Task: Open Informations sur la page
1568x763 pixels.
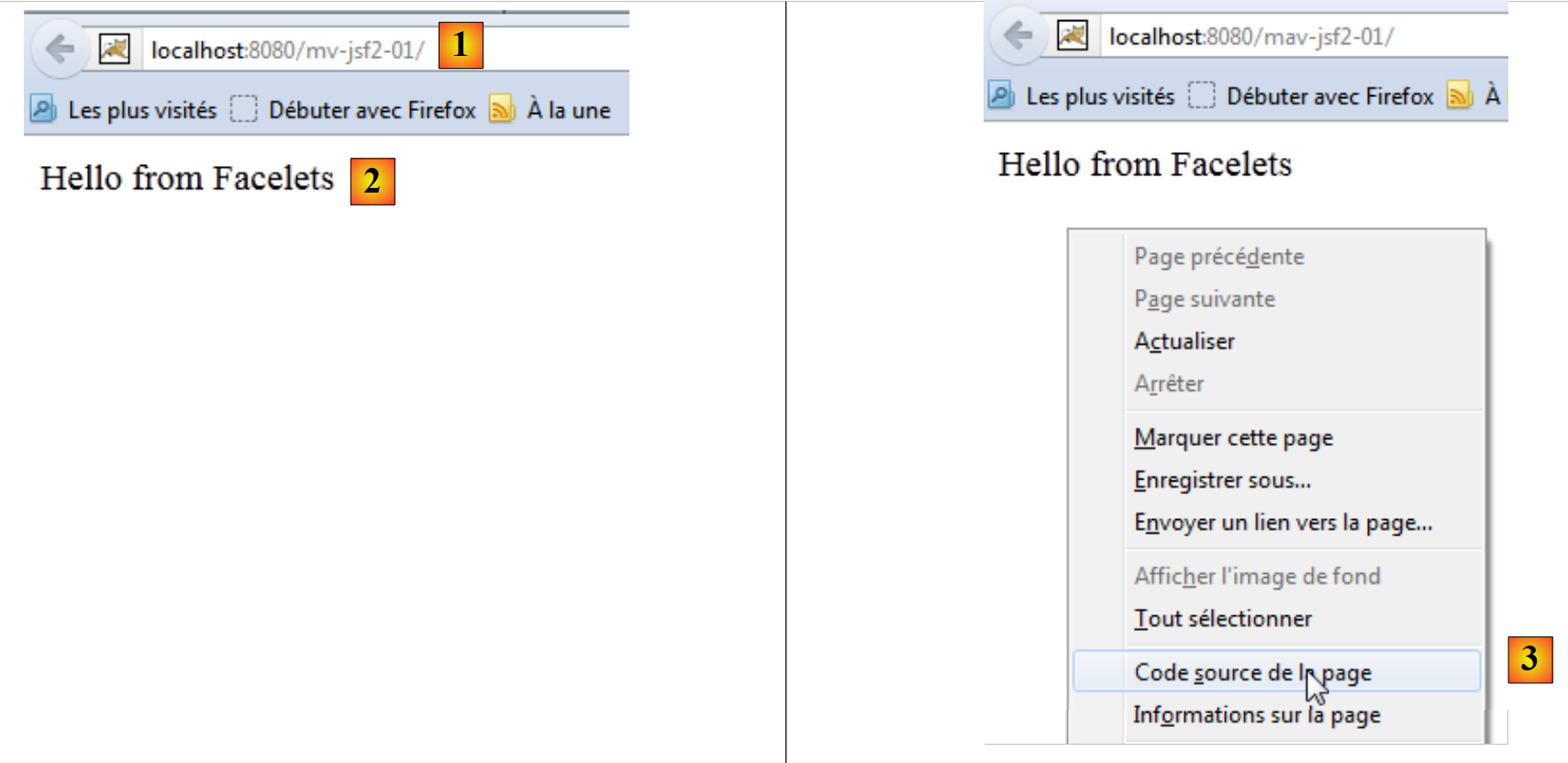Action: tap(1256, 714)
